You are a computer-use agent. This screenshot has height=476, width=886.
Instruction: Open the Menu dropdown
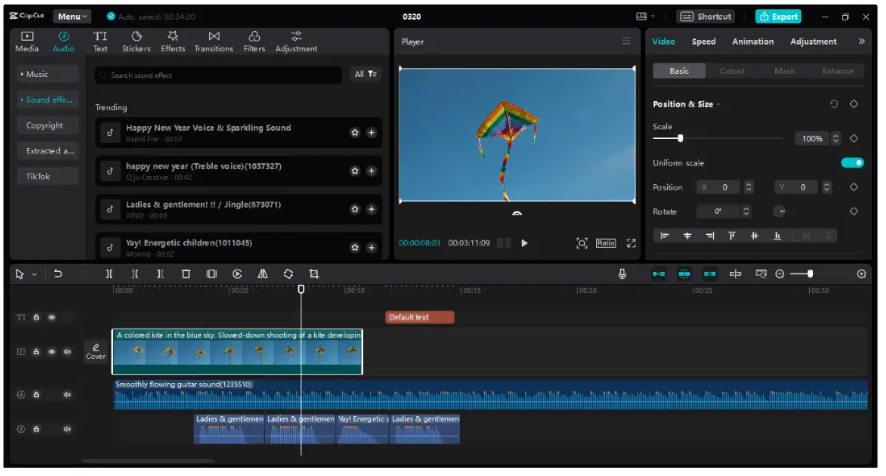[72, 16]
